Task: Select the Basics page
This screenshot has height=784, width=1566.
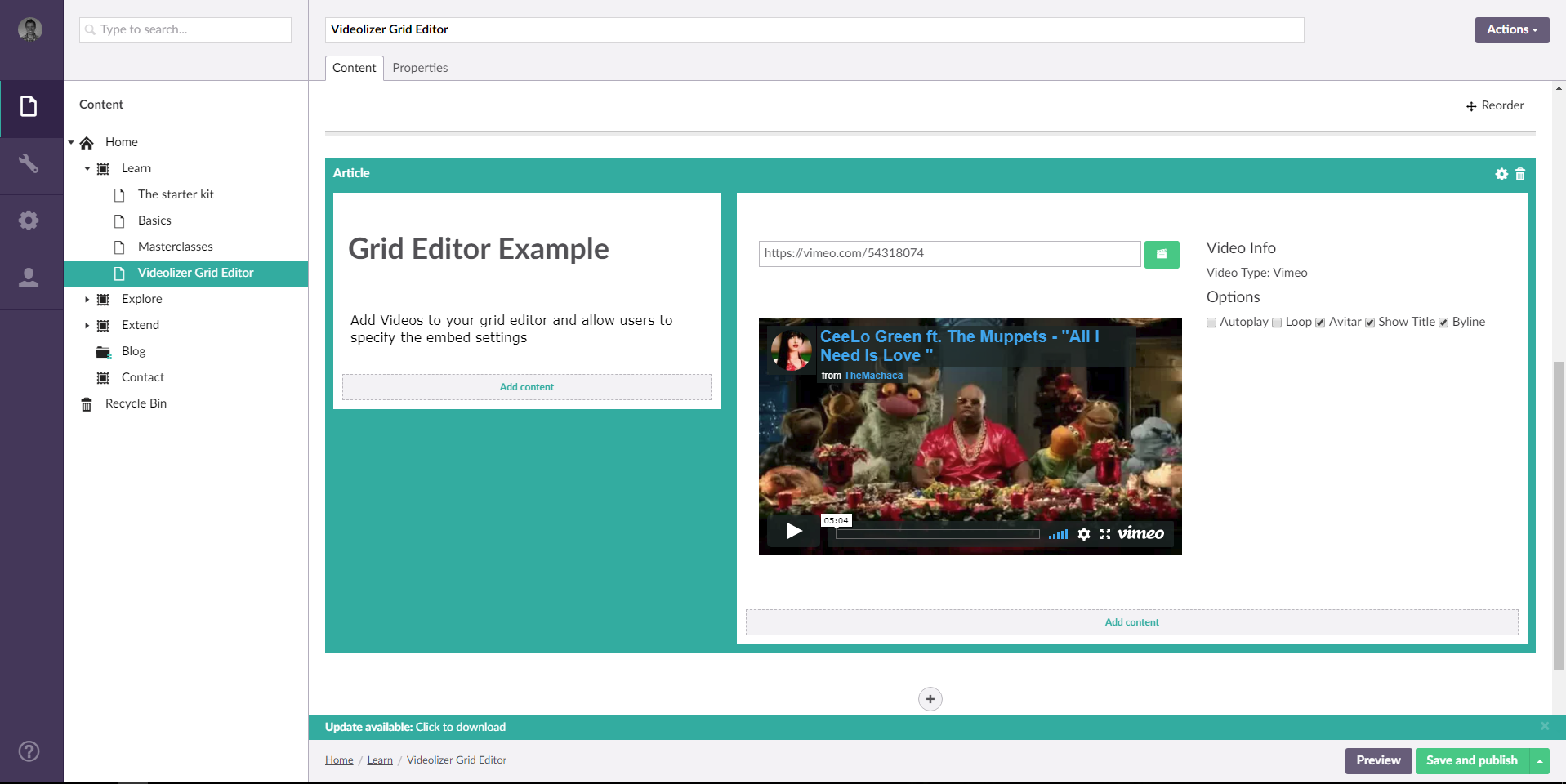Action: (x=154, y=220)
